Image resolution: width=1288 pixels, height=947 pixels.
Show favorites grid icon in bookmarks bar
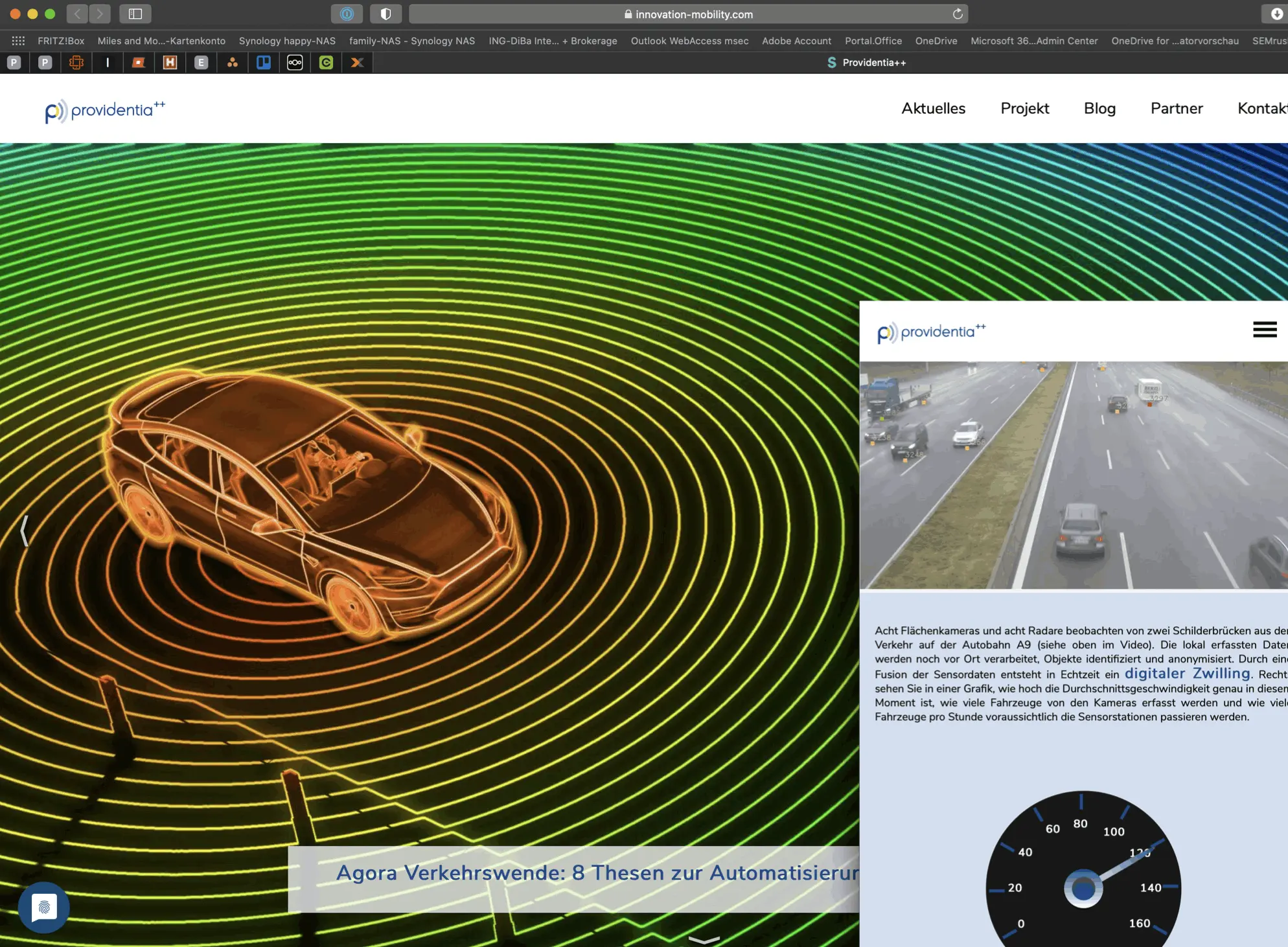[x=18, y=41]
